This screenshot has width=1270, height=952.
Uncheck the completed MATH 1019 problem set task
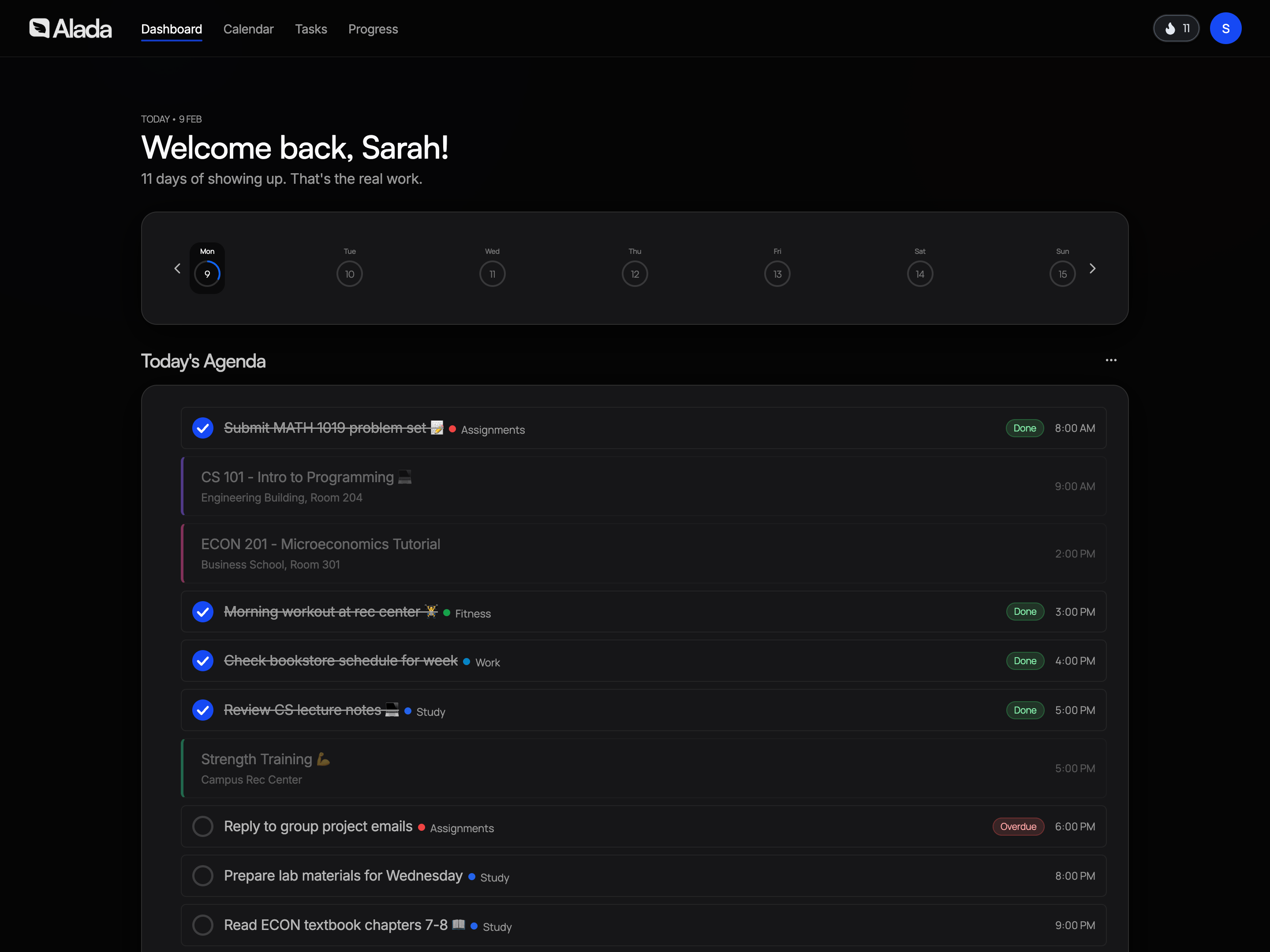[x=203, y=428]
